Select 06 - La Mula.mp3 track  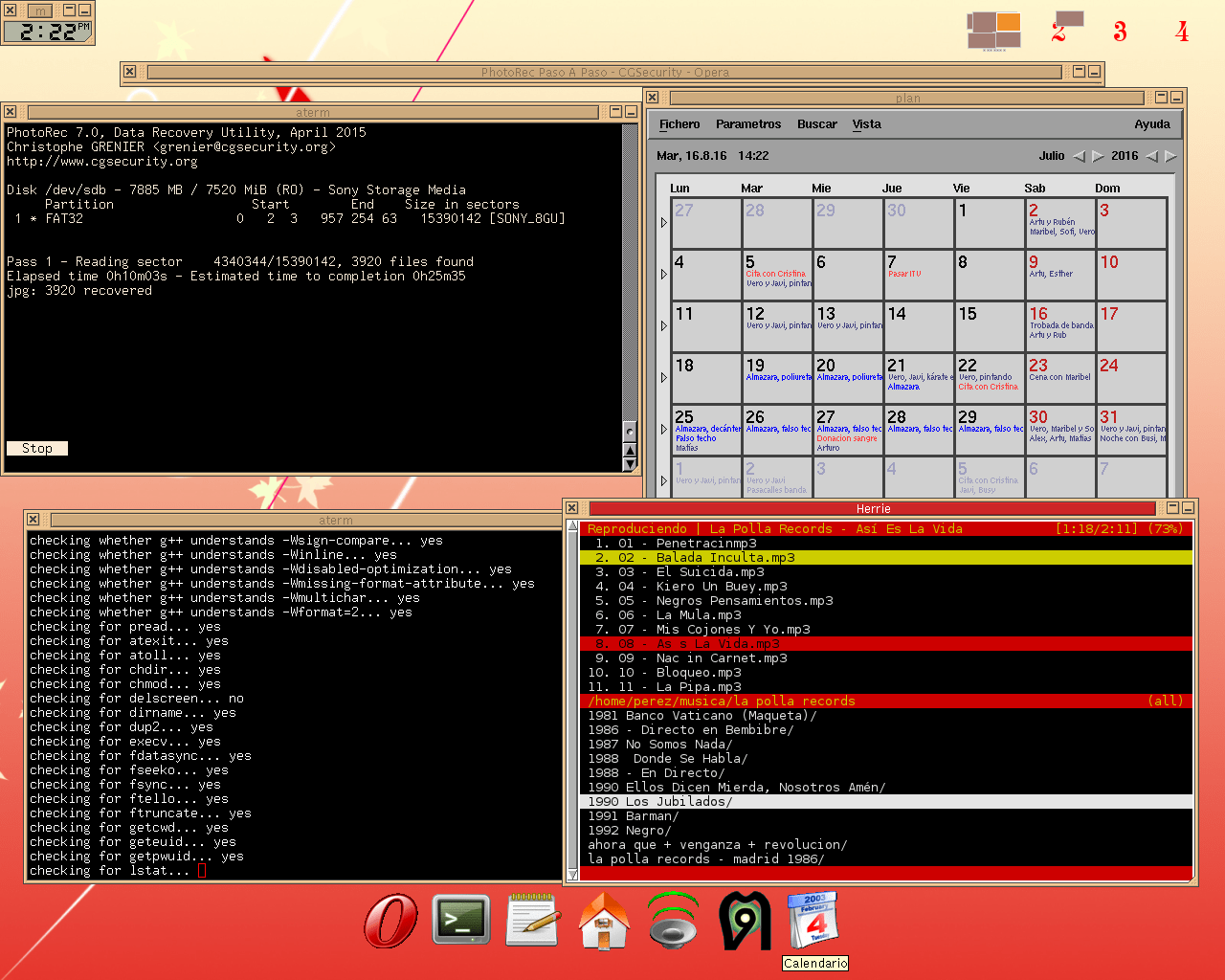pos(886,615)
